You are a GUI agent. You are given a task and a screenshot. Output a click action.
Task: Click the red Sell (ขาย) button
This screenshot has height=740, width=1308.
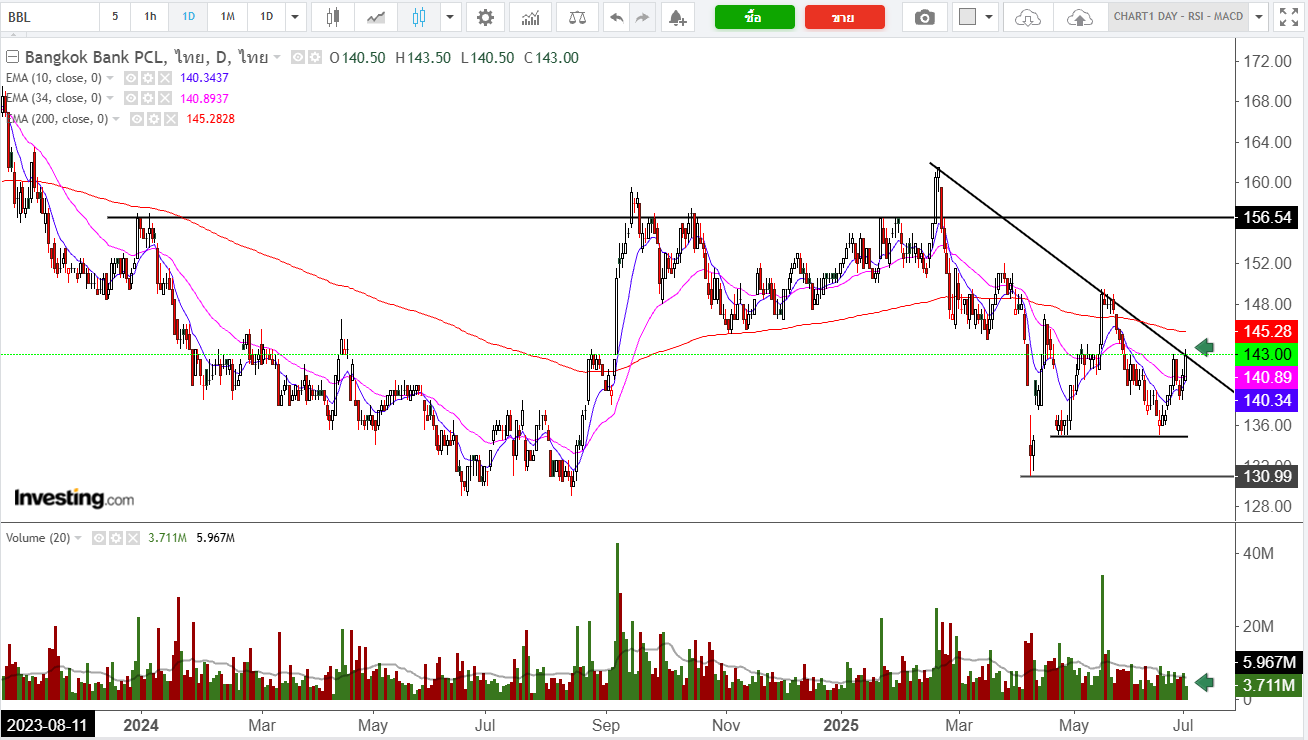(845, 17)
